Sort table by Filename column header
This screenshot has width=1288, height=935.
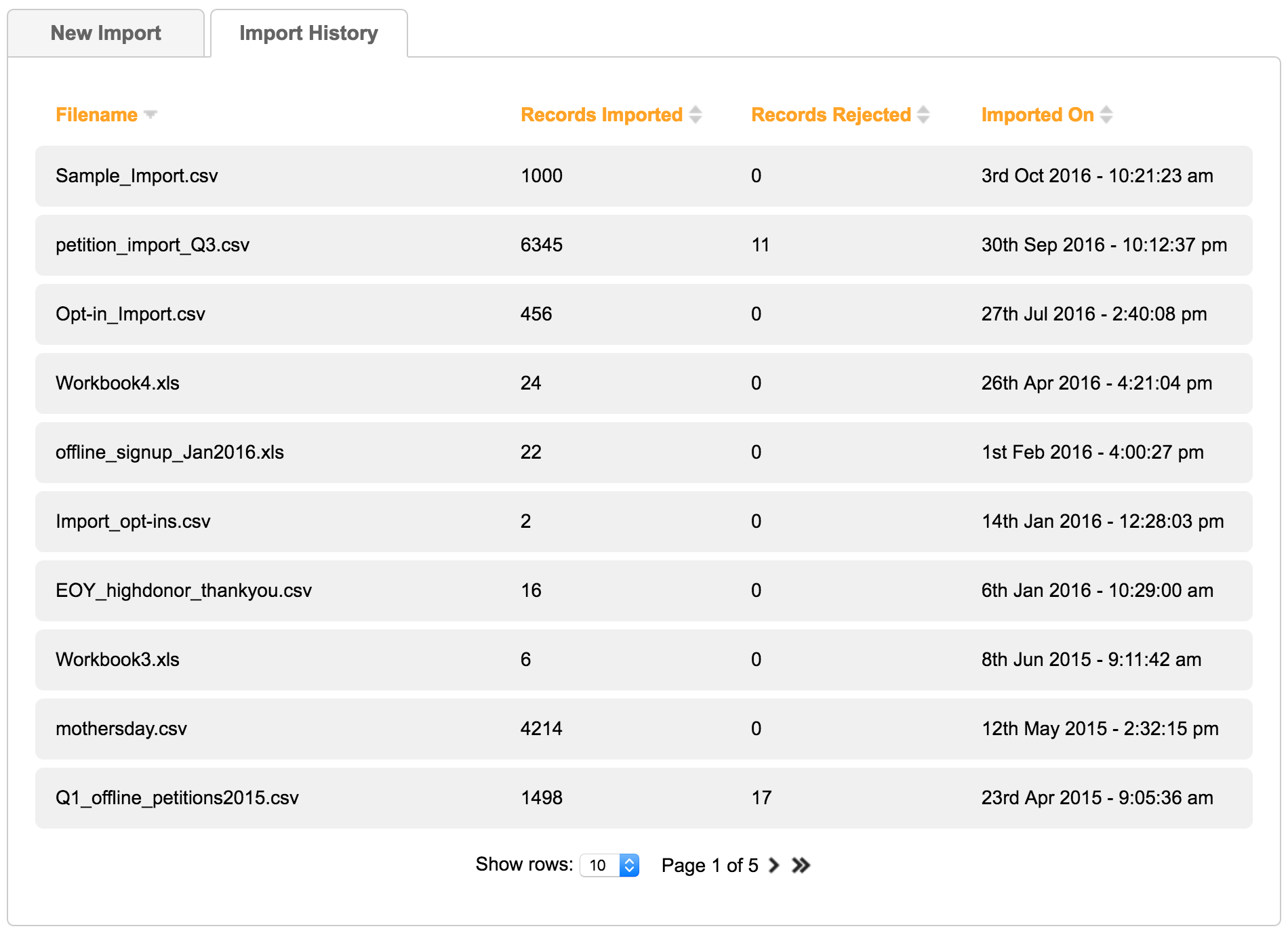coord(96,115)
